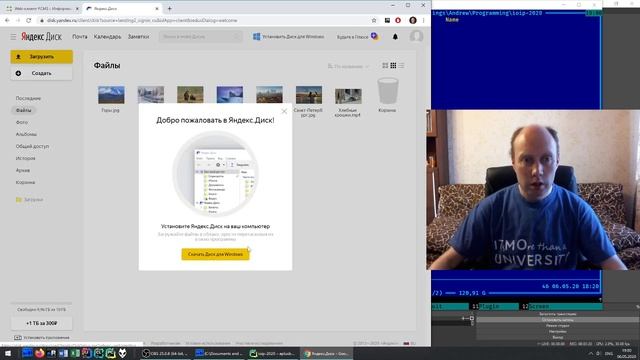This screenshot has width=640, height=360.
Task: Switch to grid tiles view
Action: coord(393,66)
